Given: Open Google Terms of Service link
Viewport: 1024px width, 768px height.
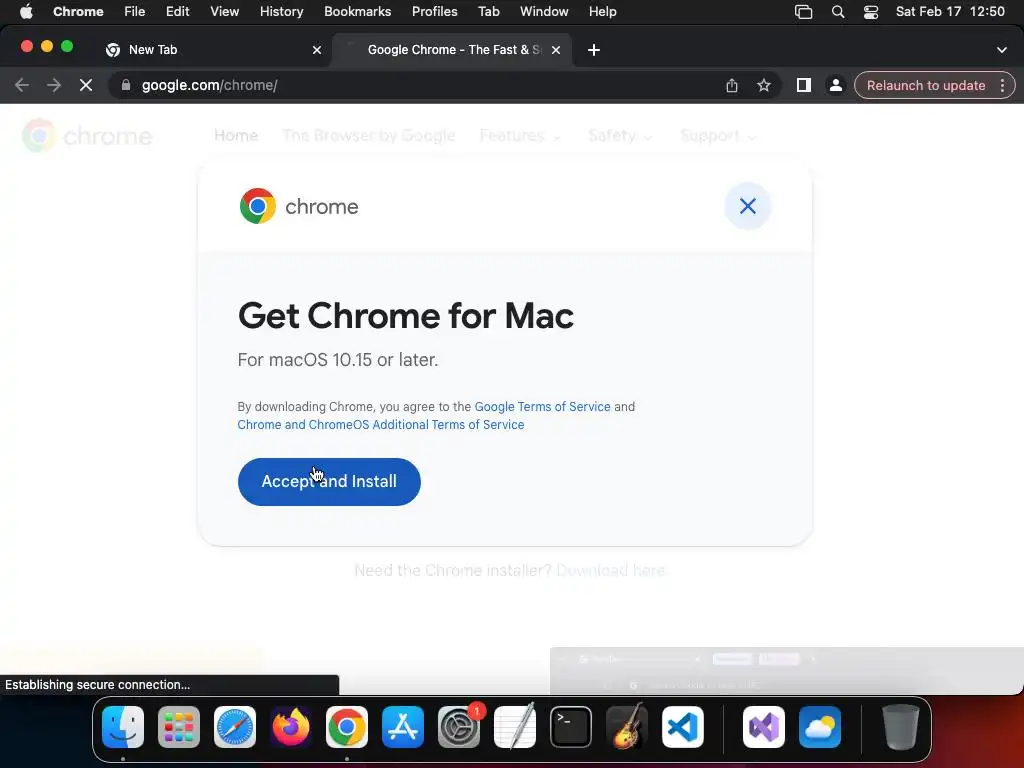Looking at the screenshot, I should pyautogui.click(x=542, y=406).
